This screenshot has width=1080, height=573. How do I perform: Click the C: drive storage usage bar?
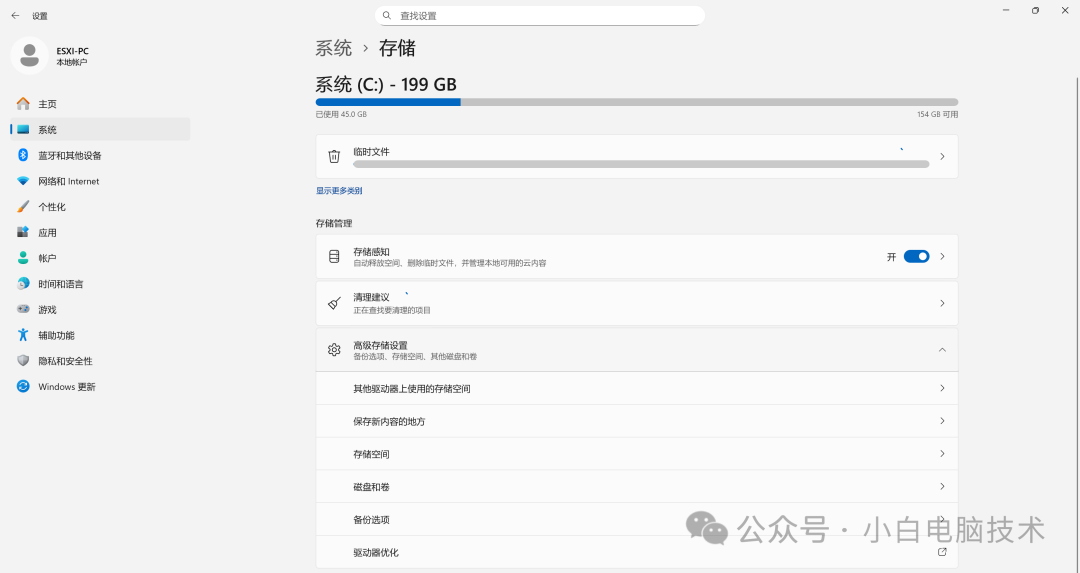click(x=636, y=102)
